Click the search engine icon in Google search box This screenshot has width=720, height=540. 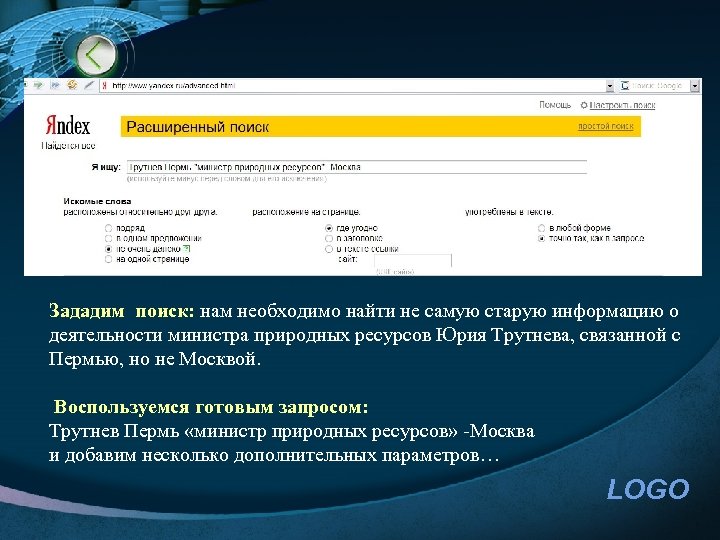pos(624,85)
